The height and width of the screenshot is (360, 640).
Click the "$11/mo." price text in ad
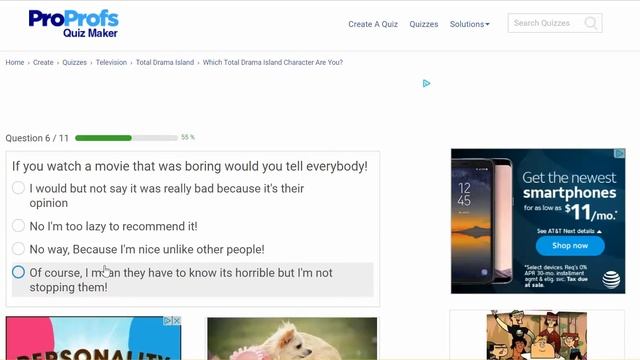click(x=591, y=212)
